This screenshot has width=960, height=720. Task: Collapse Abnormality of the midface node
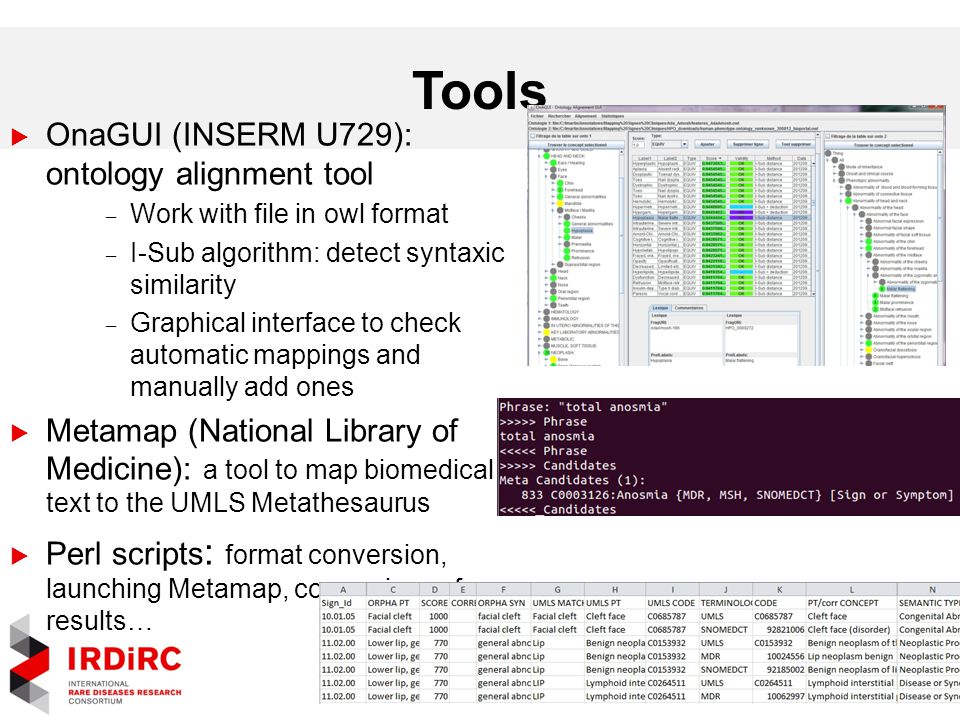pyautogui.click(x=861, y=255)
